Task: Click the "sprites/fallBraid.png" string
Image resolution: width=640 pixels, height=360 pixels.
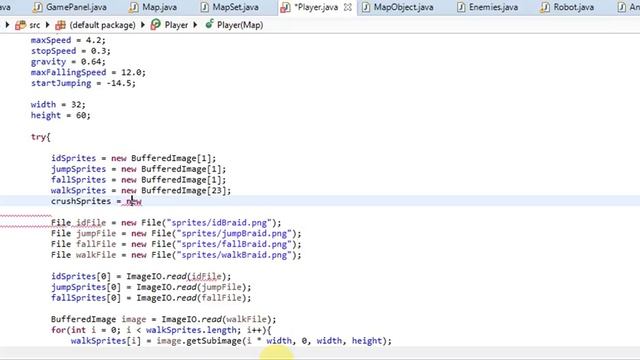Action: [x=234, y=244]
